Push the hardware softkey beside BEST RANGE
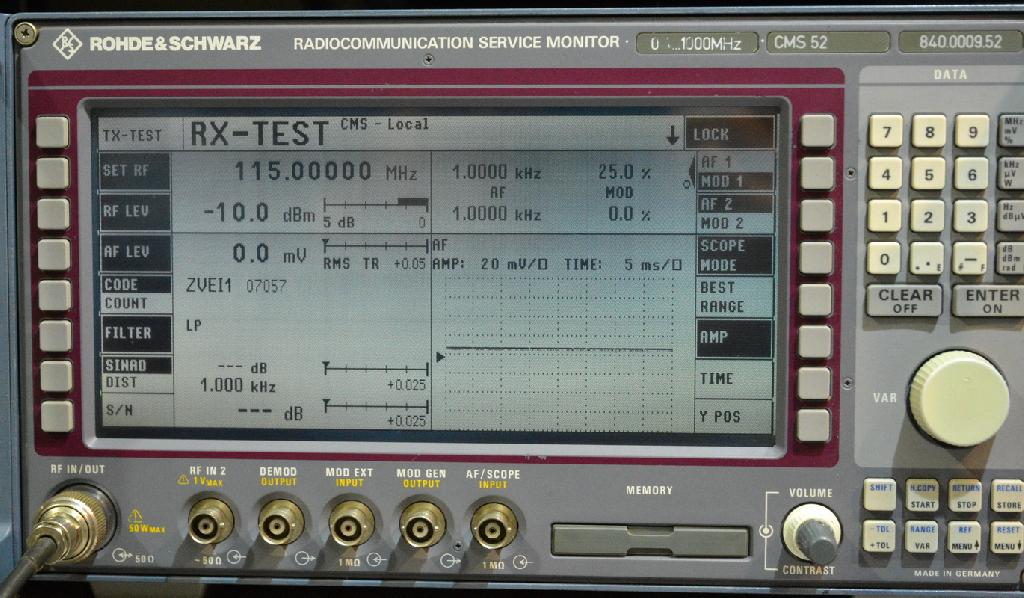The height and width of the screenshot is (598, 1024). (x=816, y=300)
